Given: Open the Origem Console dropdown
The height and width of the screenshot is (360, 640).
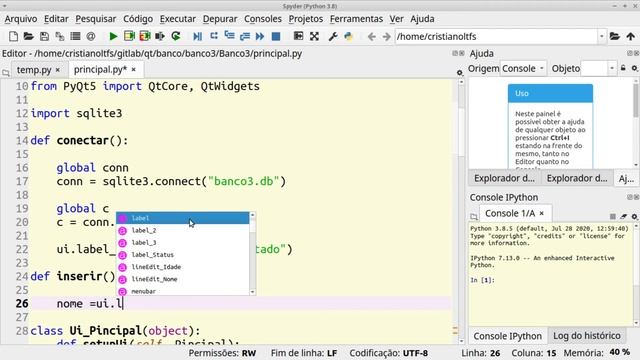Looking at the screenshot, I should pos(523,69).
